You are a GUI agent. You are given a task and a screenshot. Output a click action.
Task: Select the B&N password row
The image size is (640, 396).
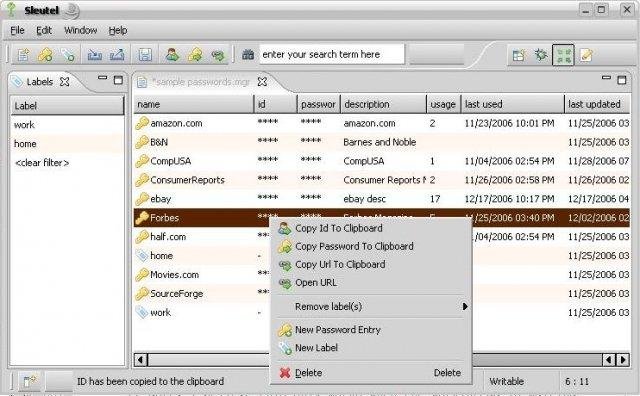click(x=382, y=142)
